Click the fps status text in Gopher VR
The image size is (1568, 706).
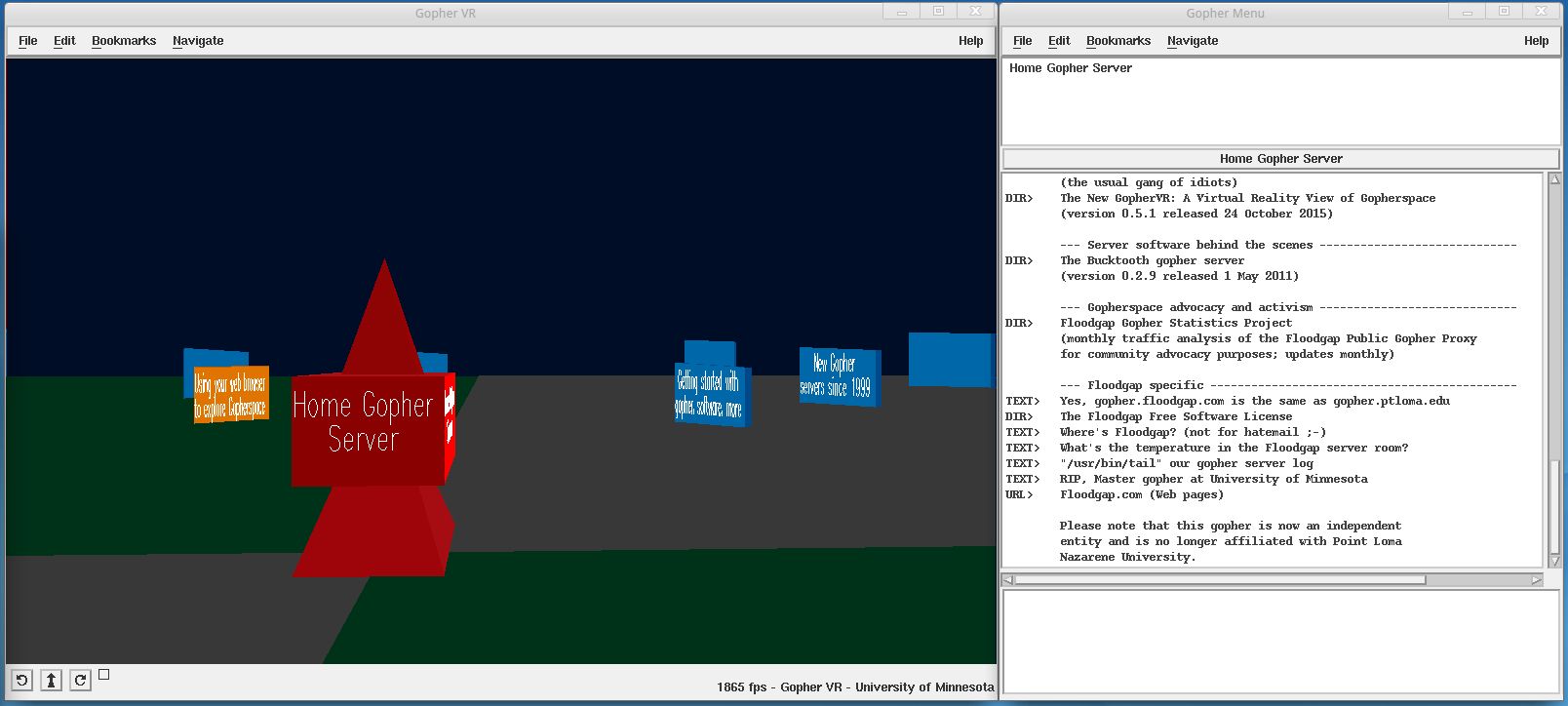click(855, 686)
